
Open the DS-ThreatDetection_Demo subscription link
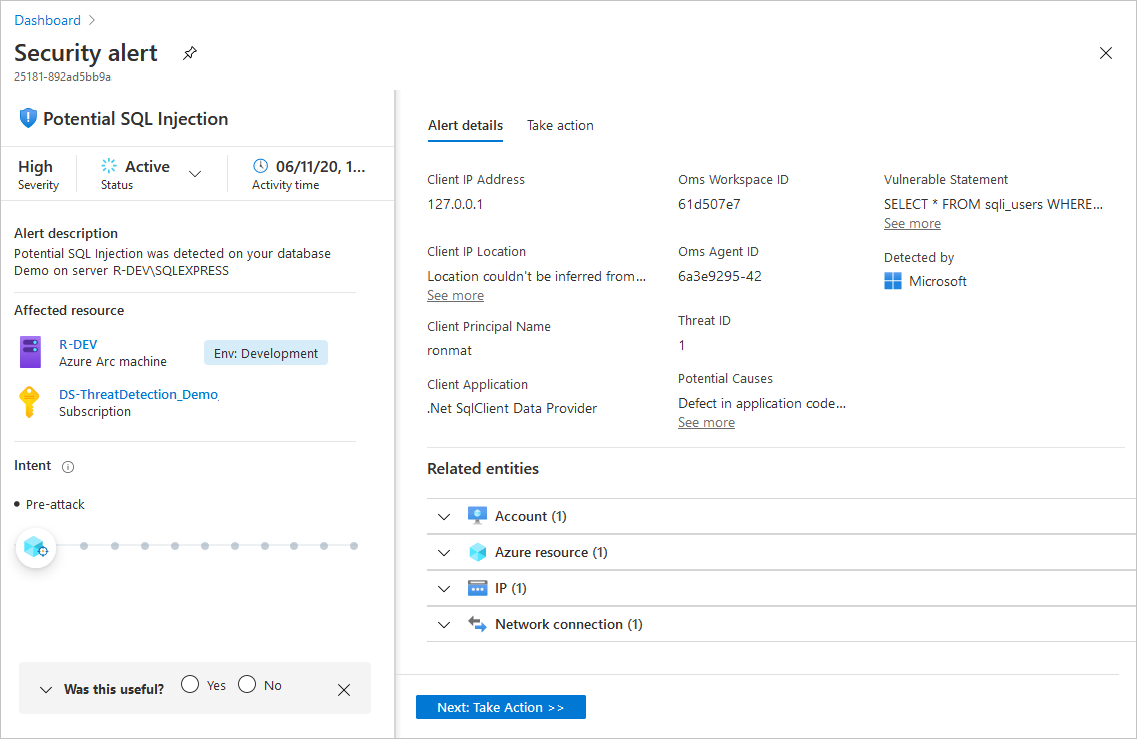(x=138, y=395)
